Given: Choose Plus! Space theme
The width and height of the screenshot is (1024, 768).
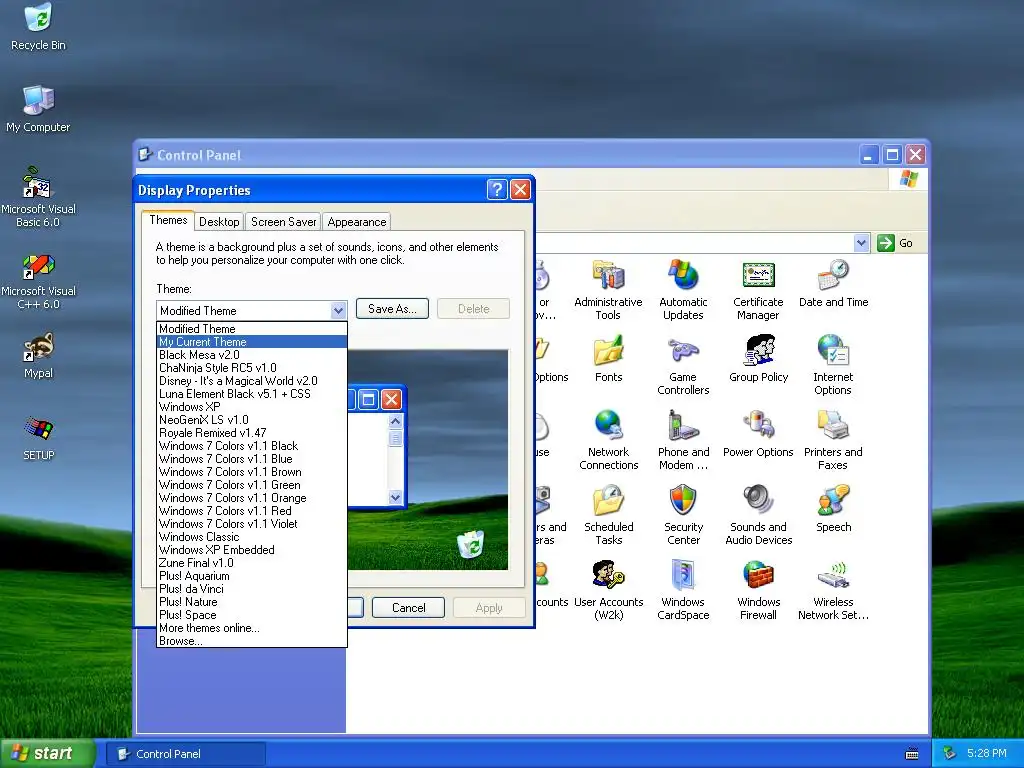Looking at the screenshot, I should click(251, 615).
